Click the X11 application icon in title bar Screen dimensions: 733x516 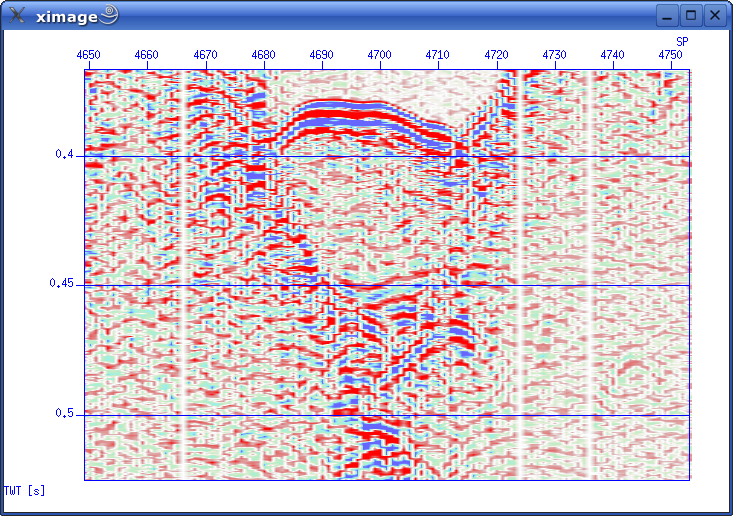coord(17,15)
